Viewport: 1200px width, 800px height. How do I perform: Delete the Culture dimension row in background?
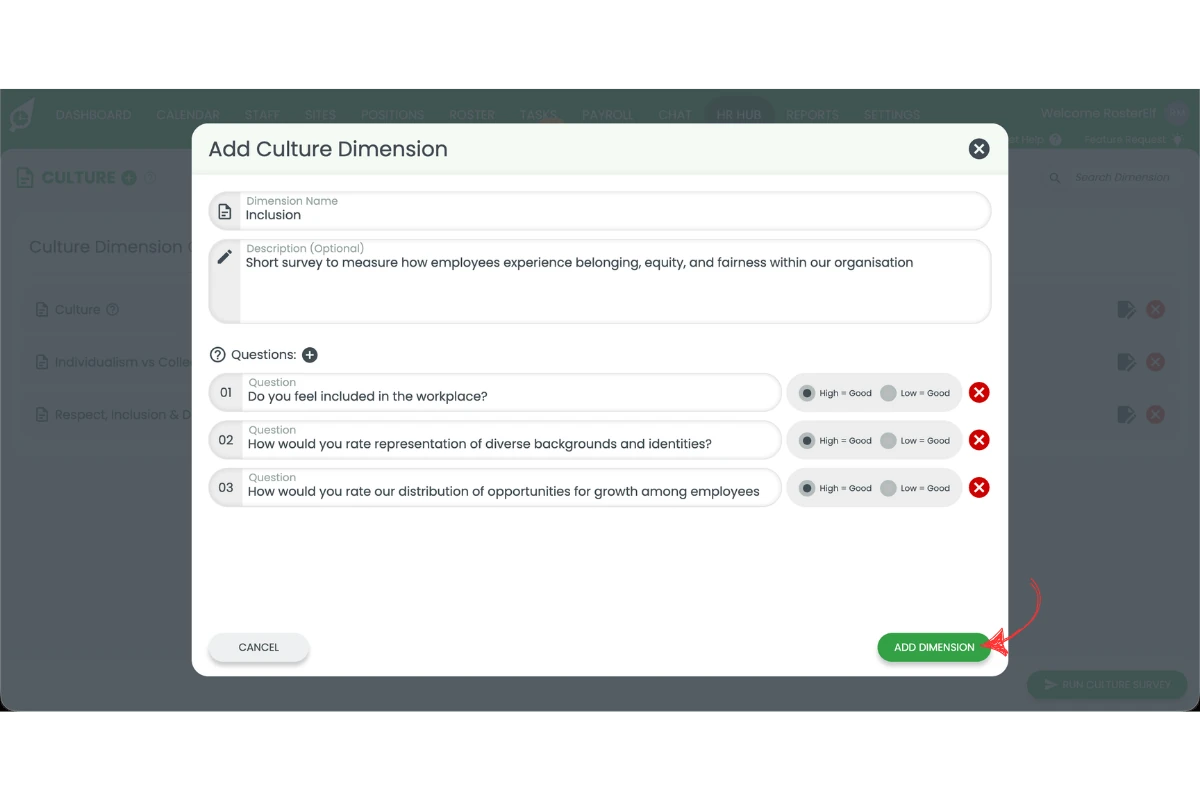click(x=1155, y=310)
